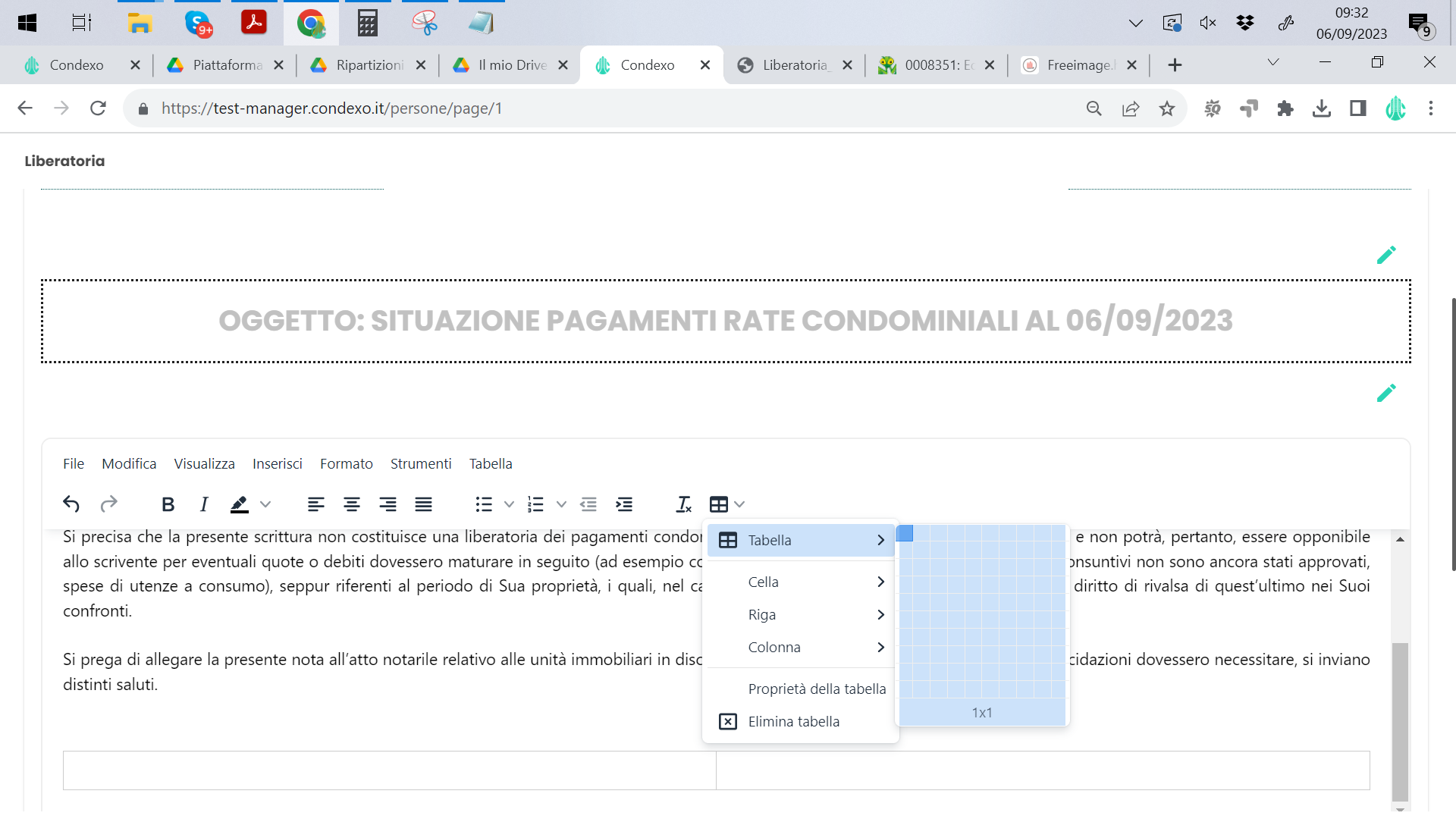1456x819 pixels.
Task: Increase the paragraph indent
Action: click(x=624, y=504)
